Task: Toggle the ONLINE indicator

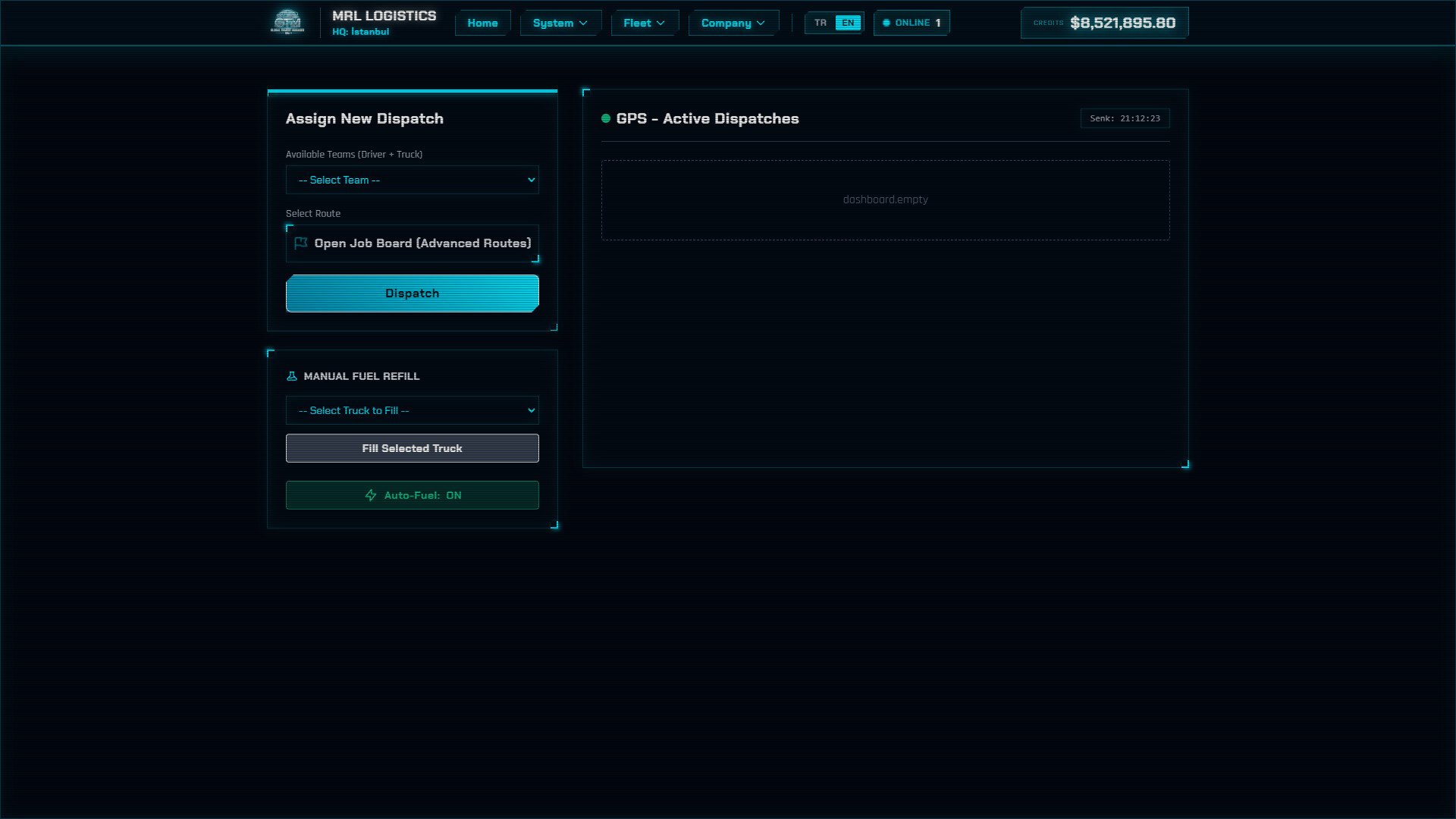Action: tap(911, 23)
